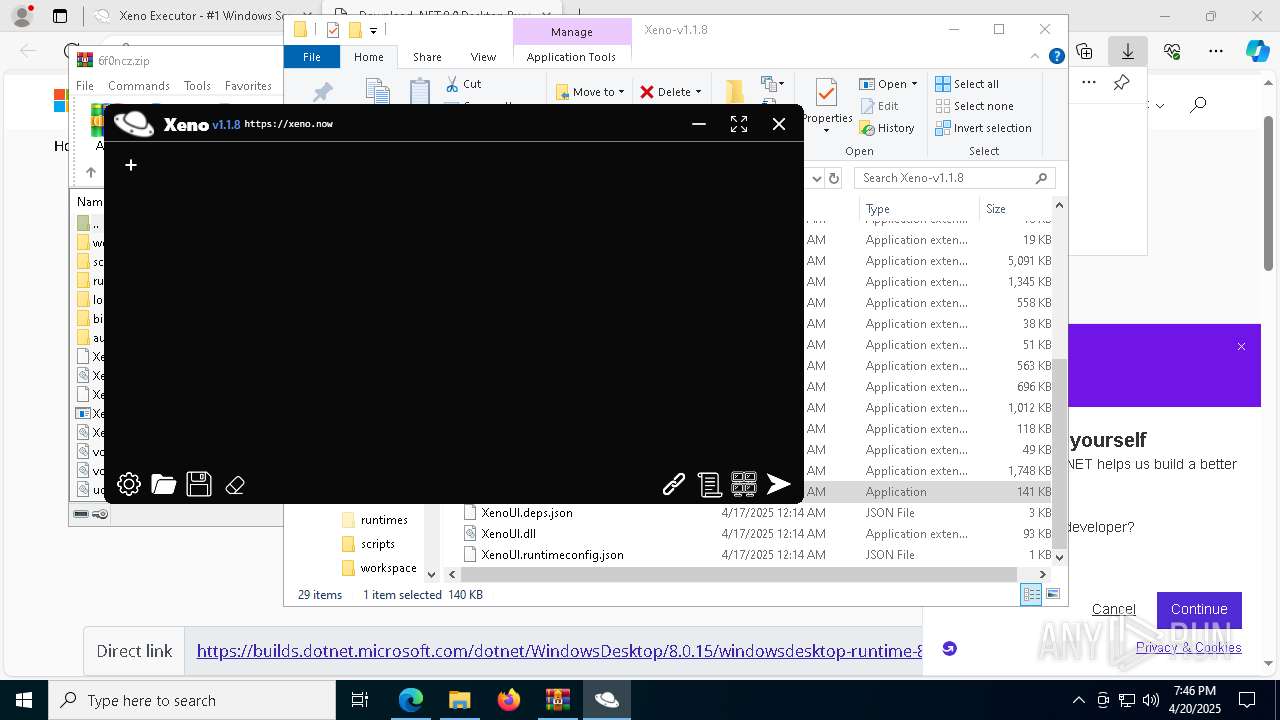Open Windows Start menu

(24, 700)
